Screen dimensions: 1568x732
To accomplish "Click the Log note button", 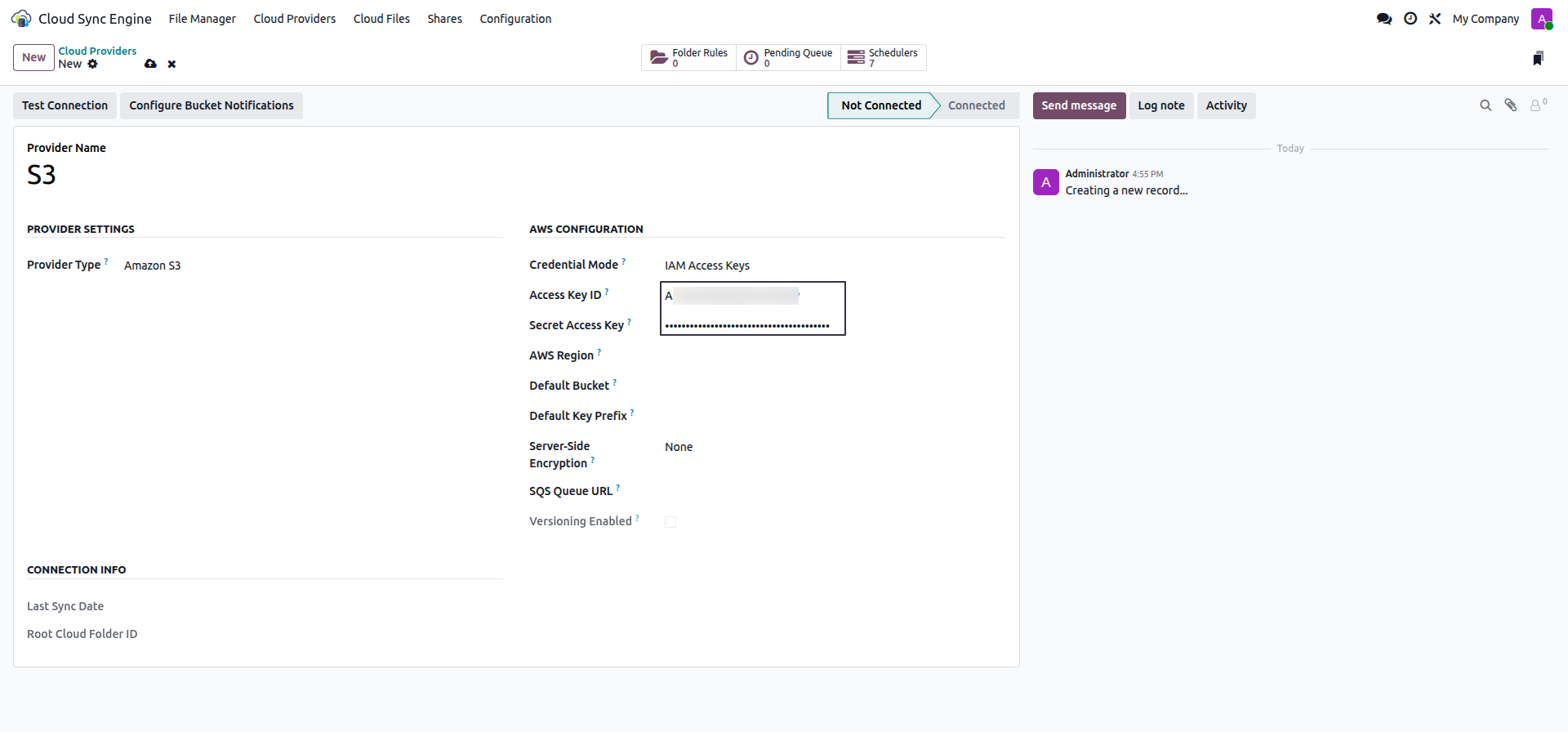I will [x=1161, y=105].
